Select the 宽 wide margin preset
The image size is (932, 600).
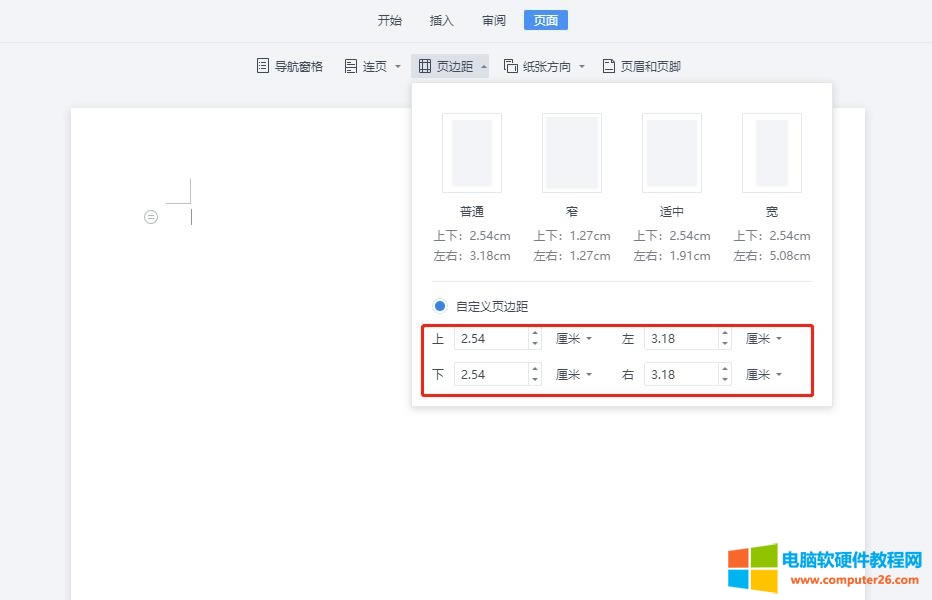(x=771, y=152)
